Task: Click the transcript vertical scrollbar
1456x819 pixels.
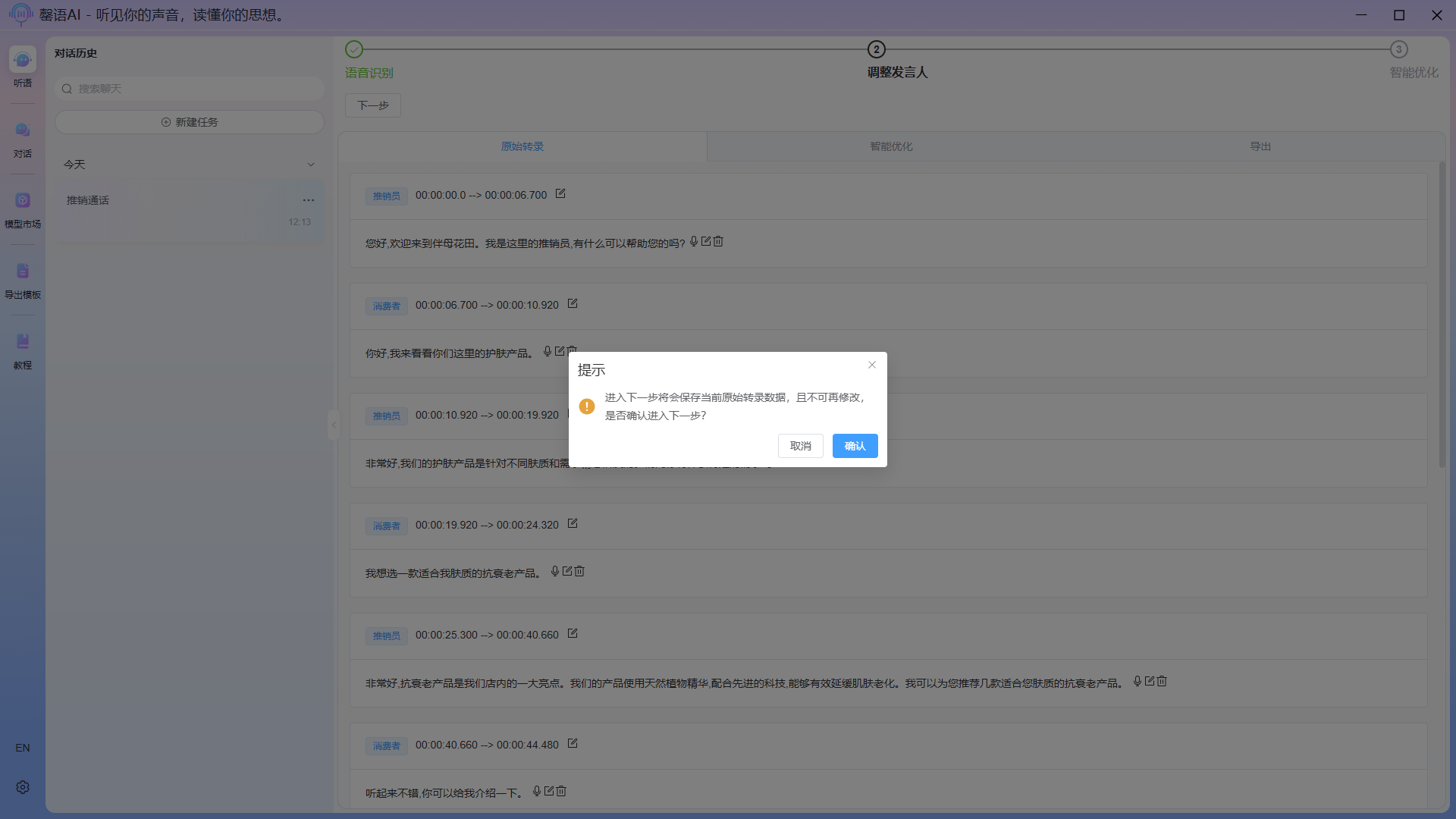Action: coord(1442,315)
